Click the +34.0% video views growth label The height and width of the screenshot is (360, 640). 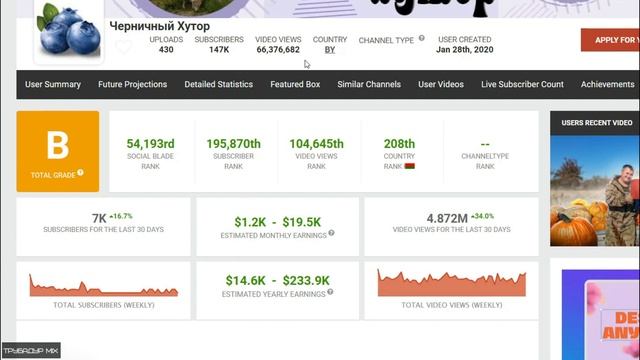tap(482, 216)
